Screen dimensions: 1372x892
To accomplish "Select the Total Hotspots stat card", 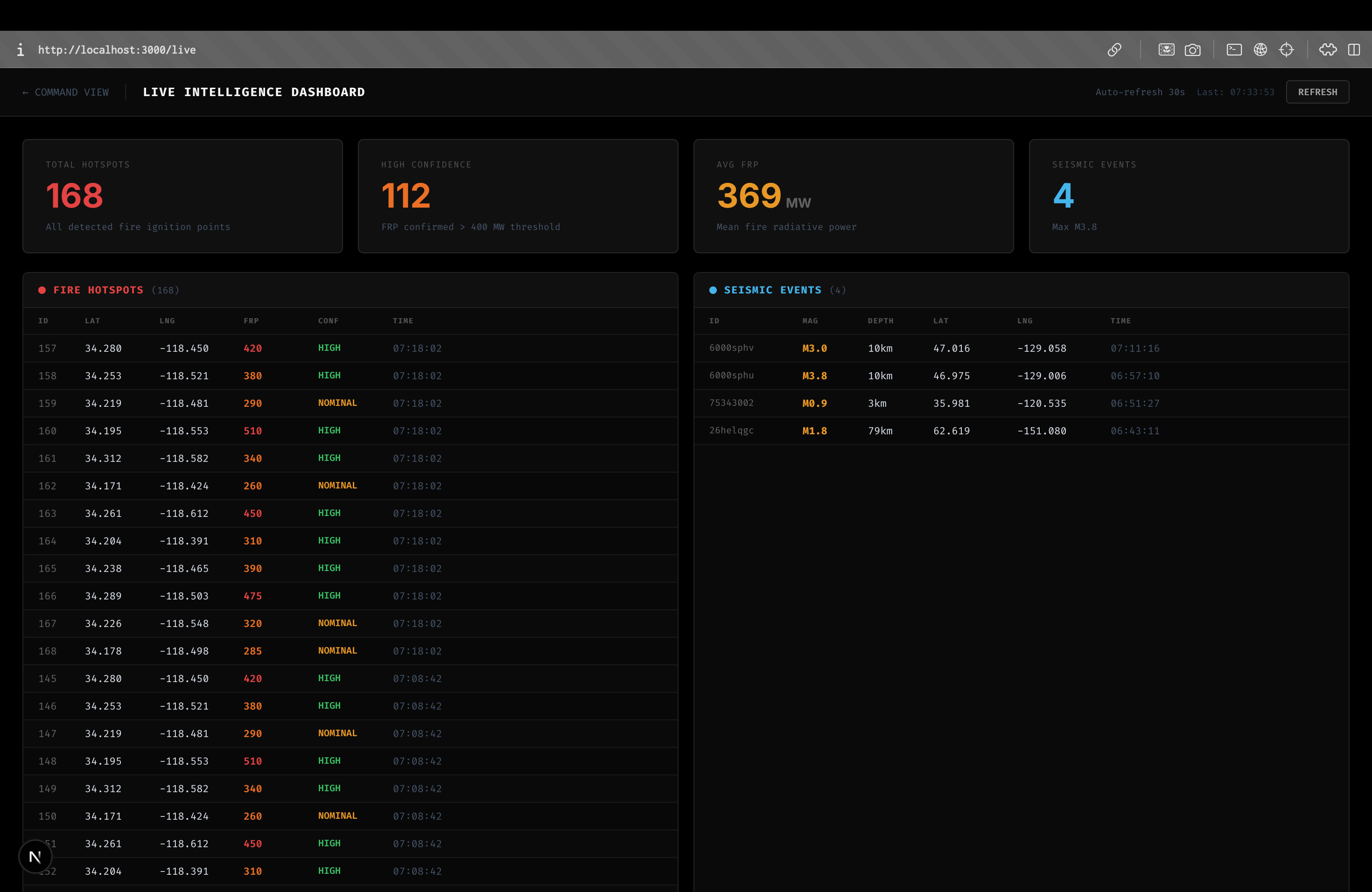I will [182, 196].
